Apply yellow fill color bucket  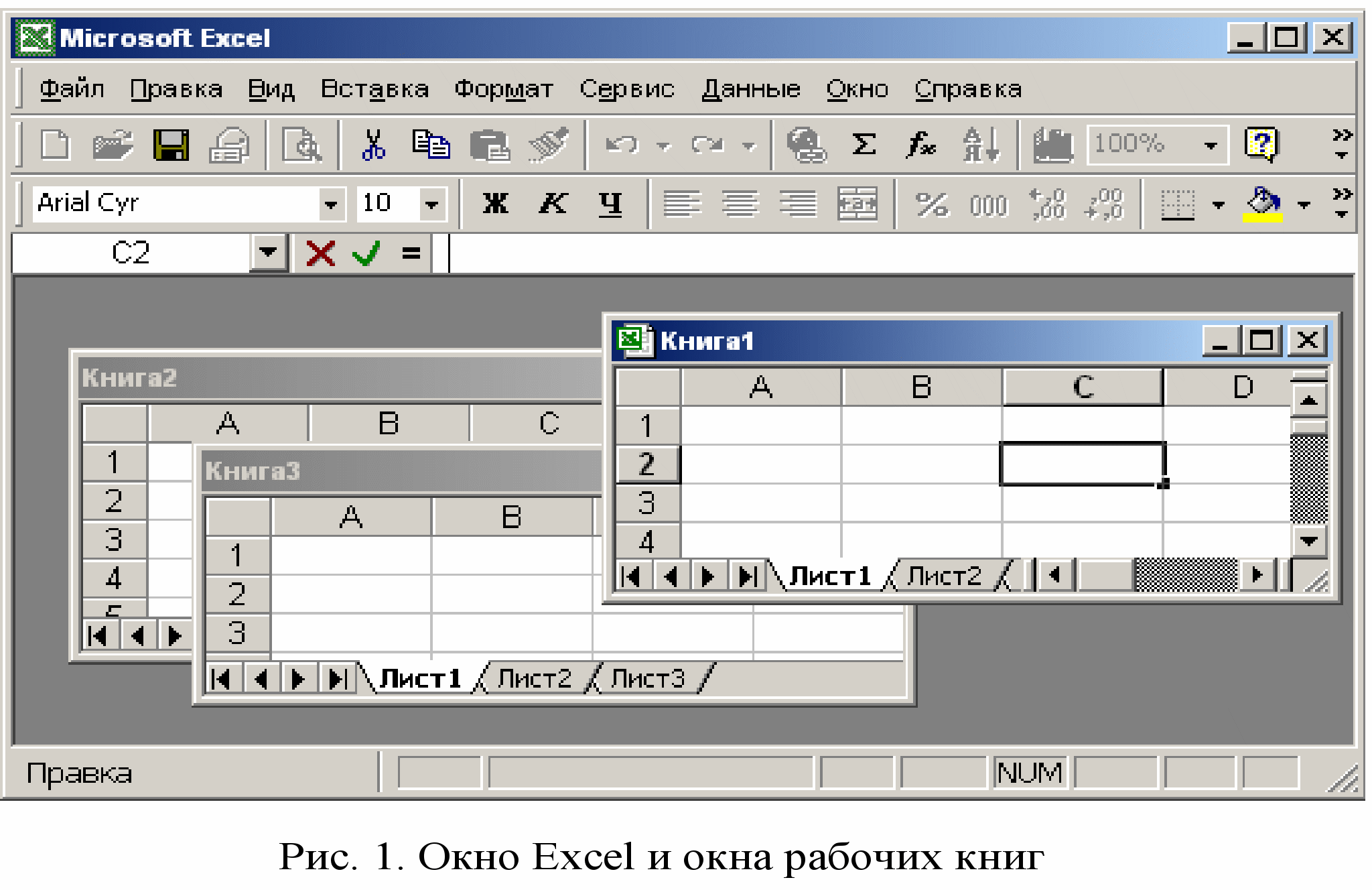pyautogui.click(x=1263, y=204)
